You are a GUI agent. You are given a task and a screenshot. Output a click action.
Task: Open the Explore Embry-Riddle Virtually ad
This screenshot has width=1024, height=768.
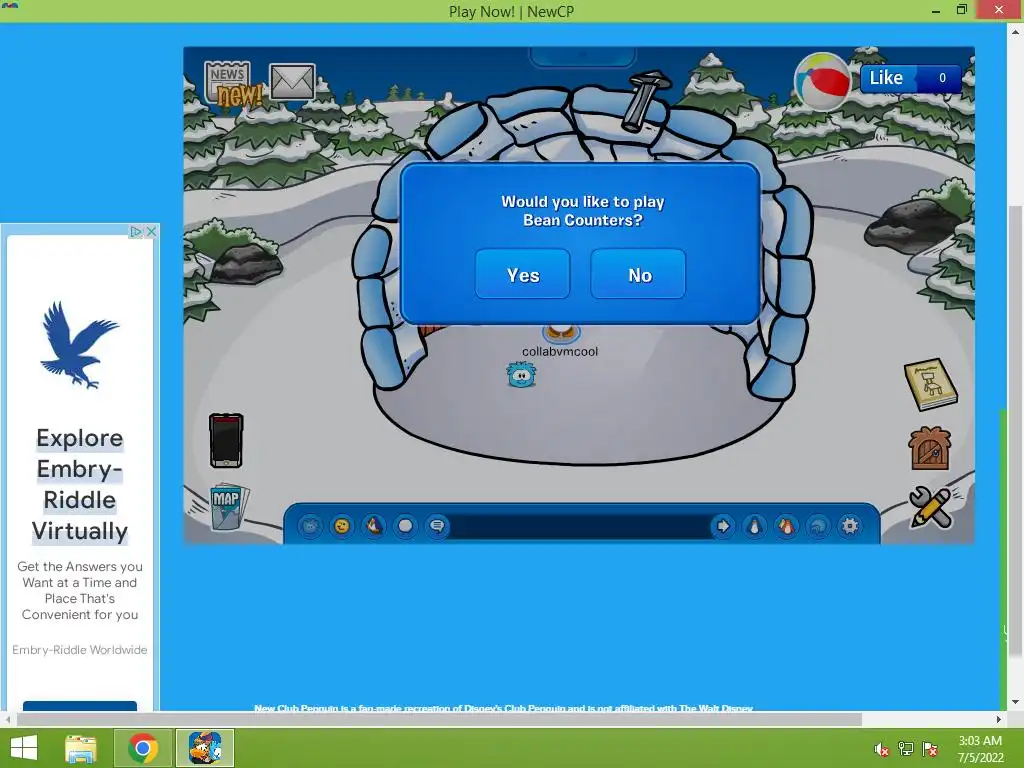80,485
